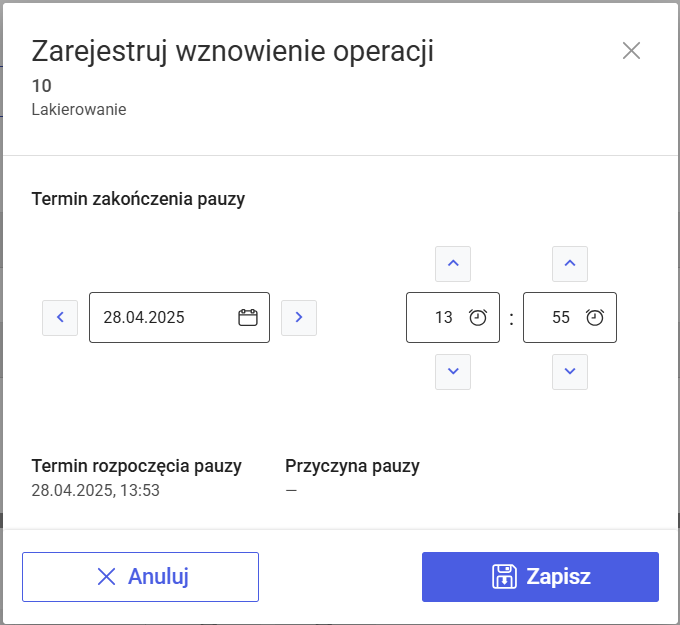Click the "Termin zakończenia pauzy" label
The width and height of the screenshot is (680, 625).
(138, 199)
